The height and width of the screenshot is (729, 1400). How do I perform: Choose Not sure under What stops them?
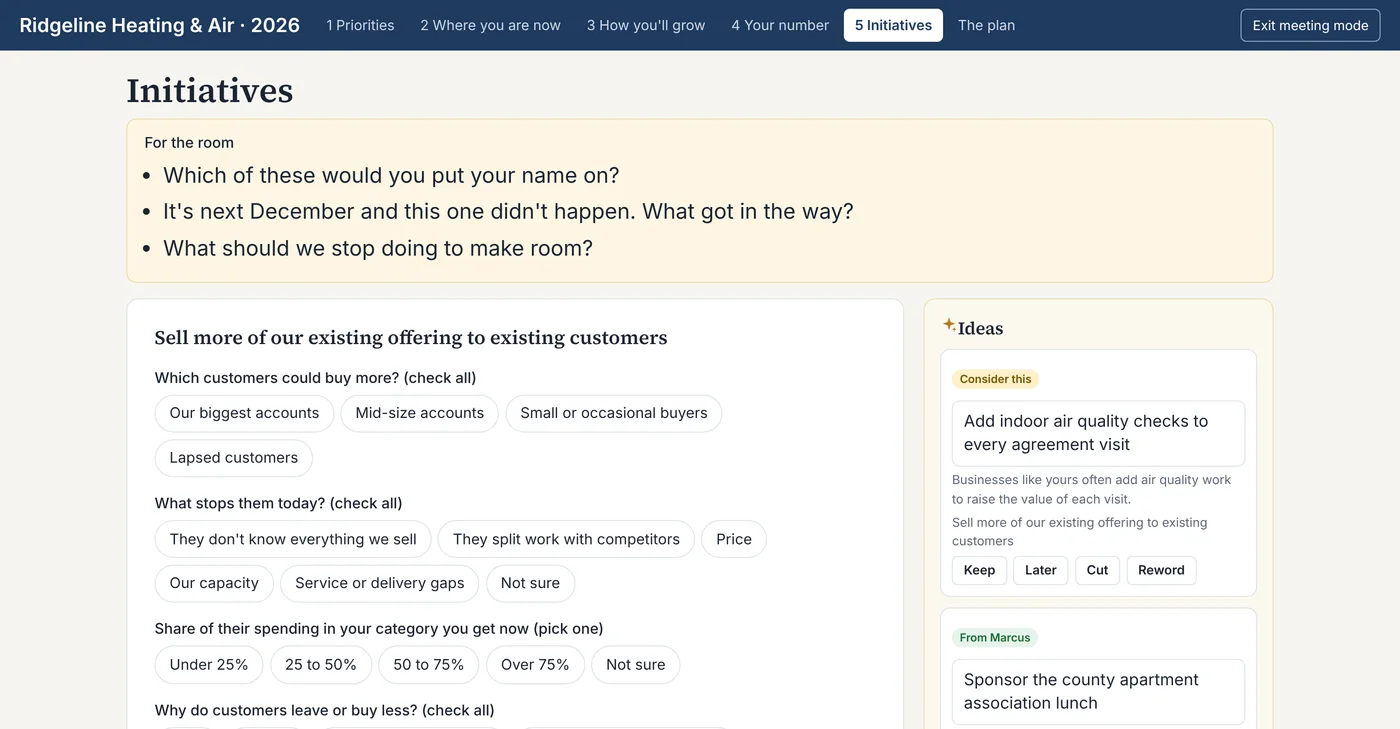(530, 583)
